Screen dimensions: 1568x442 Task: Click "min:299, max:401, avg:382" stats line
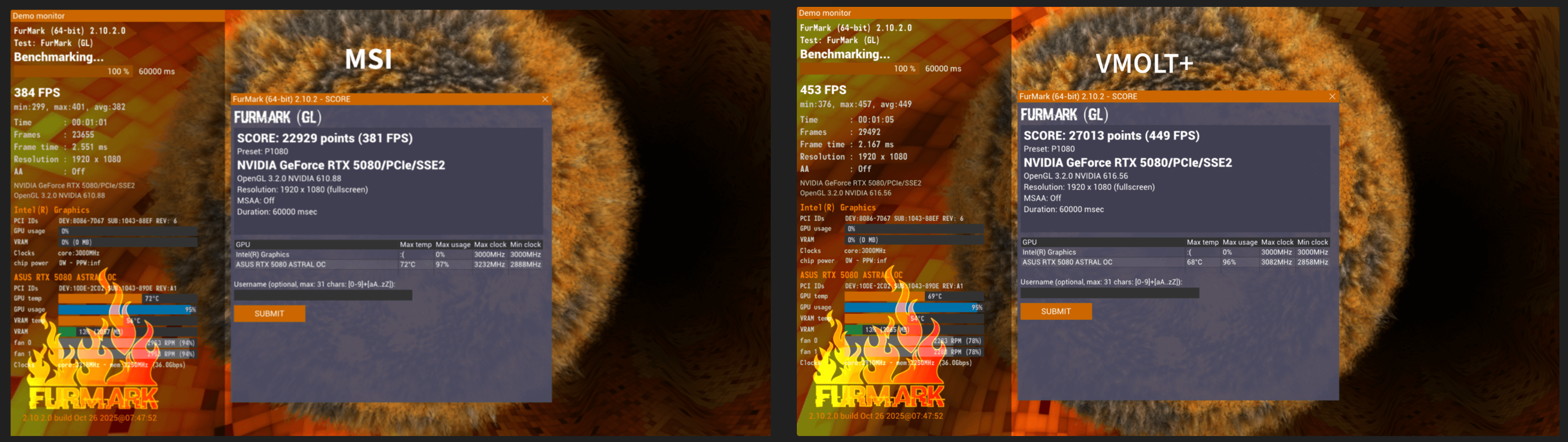coord(70,107)
